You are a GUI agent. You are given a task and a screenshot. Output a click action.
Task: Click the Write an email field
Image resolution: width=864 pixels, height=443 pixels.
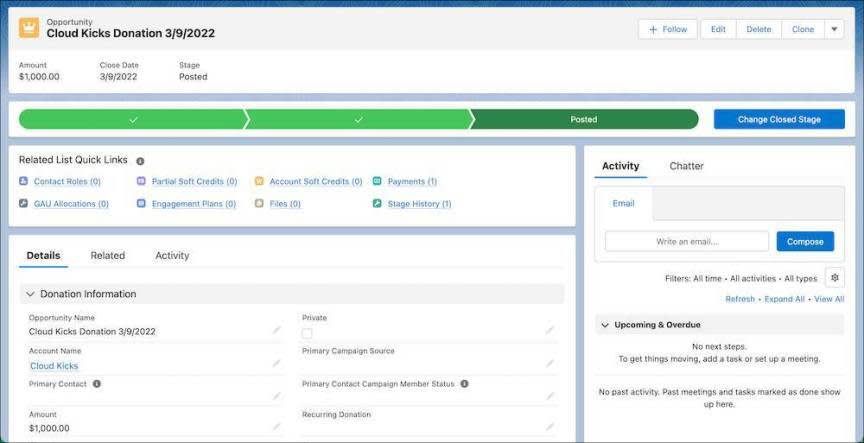pyautogui.click(x=687, y=241)
